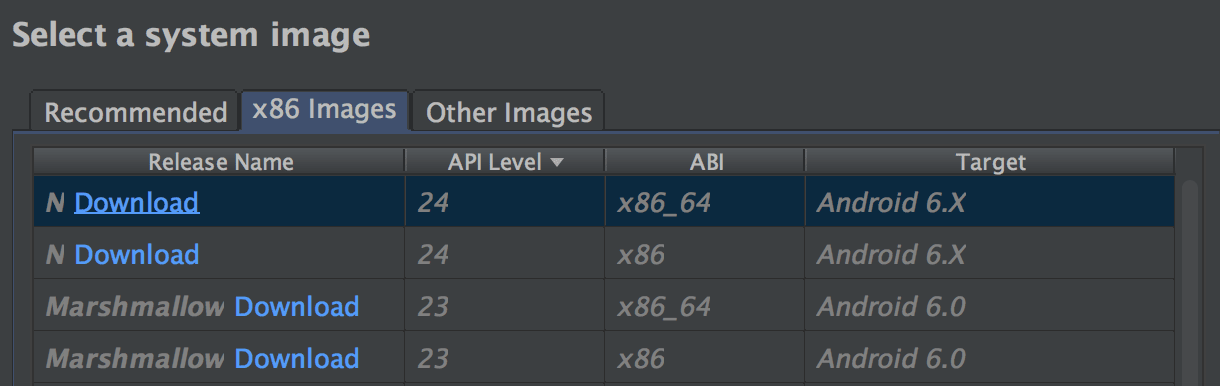Select the x86 Images tab
This screenshot has height=386, width=1220.
(324, 110)
